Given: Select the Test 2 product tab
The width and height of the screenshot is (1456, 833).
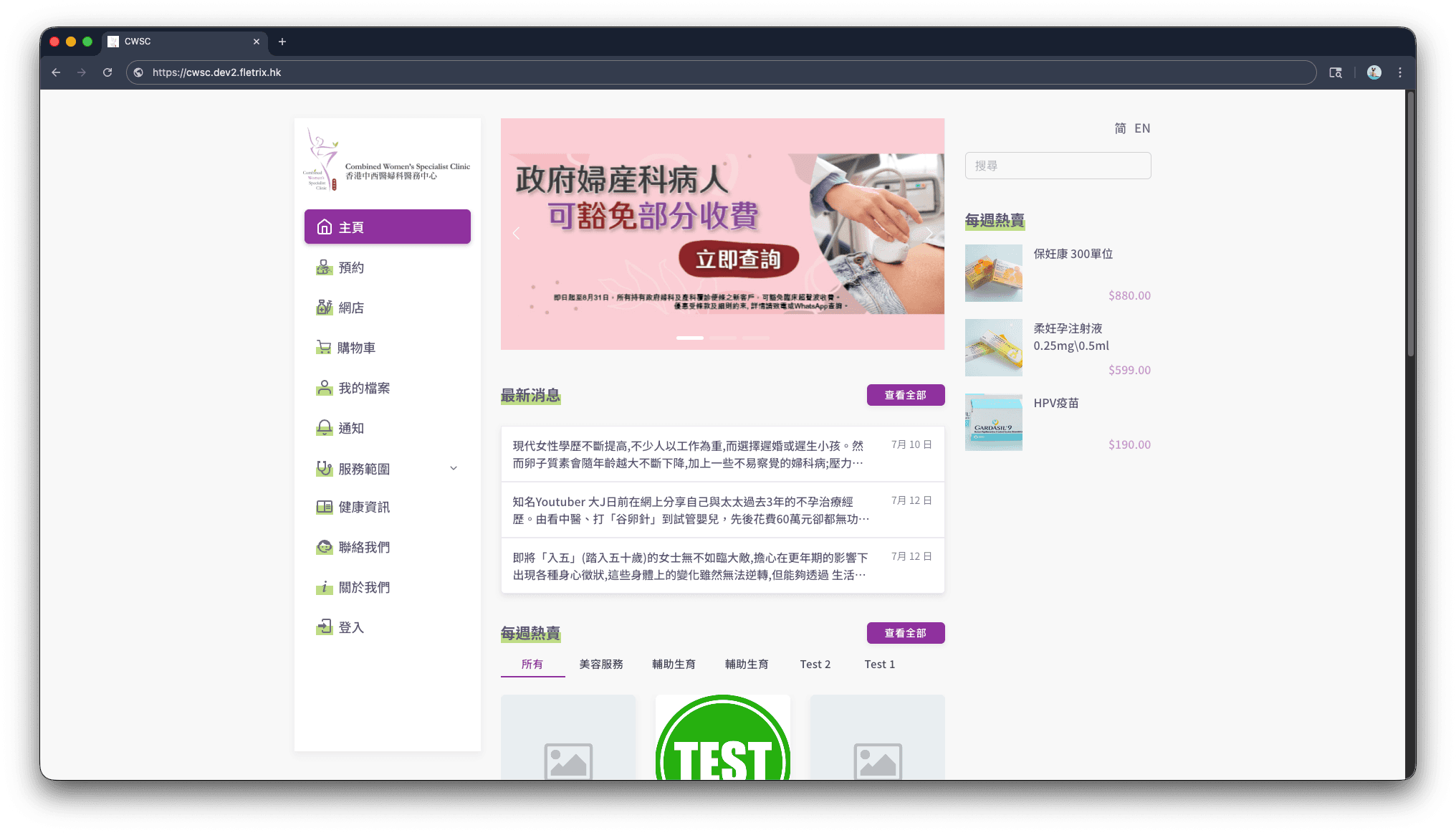Looking at the screenshot, I should (815, 665).
